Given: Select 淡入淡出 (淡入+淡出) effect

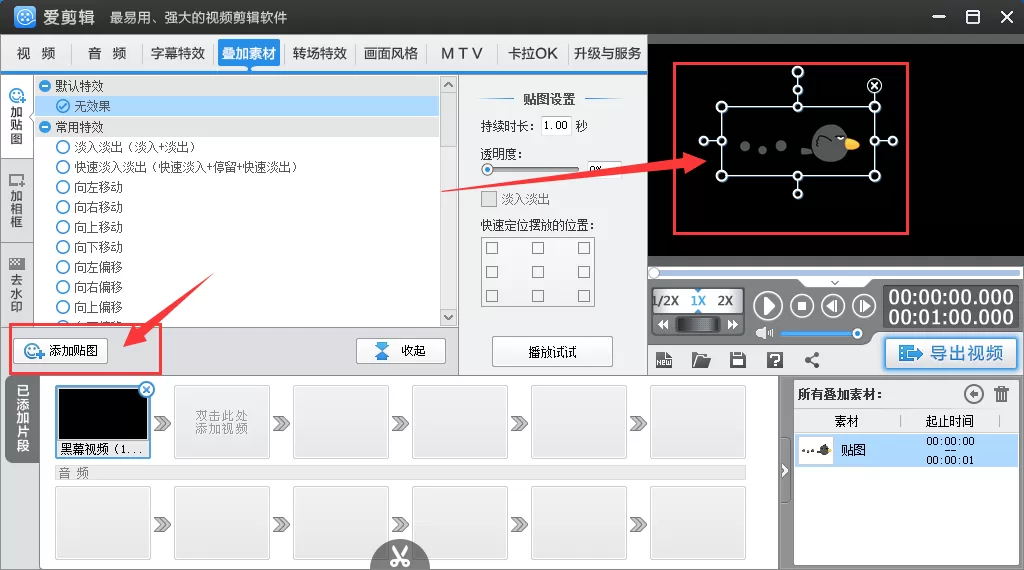Looking at the screenshot, I should (x=125, y=147).
